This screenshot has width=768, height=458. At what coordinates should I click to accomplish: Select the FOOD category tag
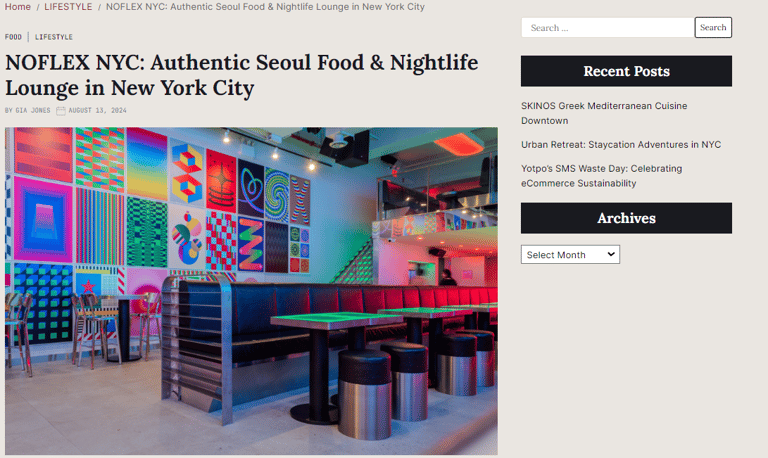pyautogui.click(x=13, y=37)
